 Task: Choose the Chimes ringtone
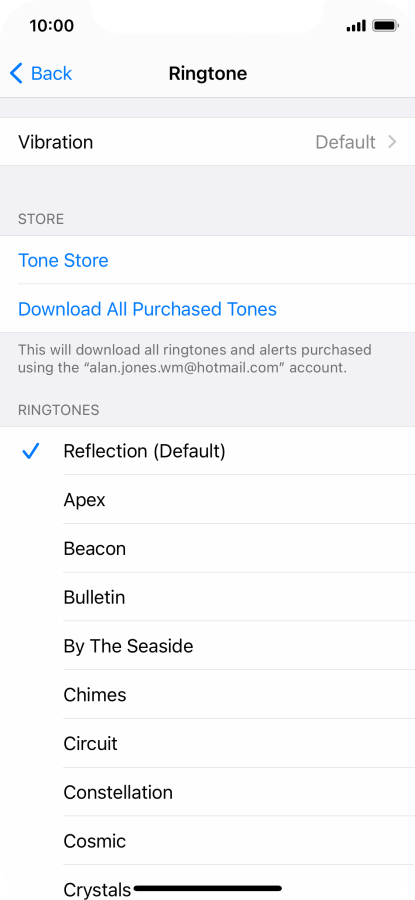click(x=207, y=695)
